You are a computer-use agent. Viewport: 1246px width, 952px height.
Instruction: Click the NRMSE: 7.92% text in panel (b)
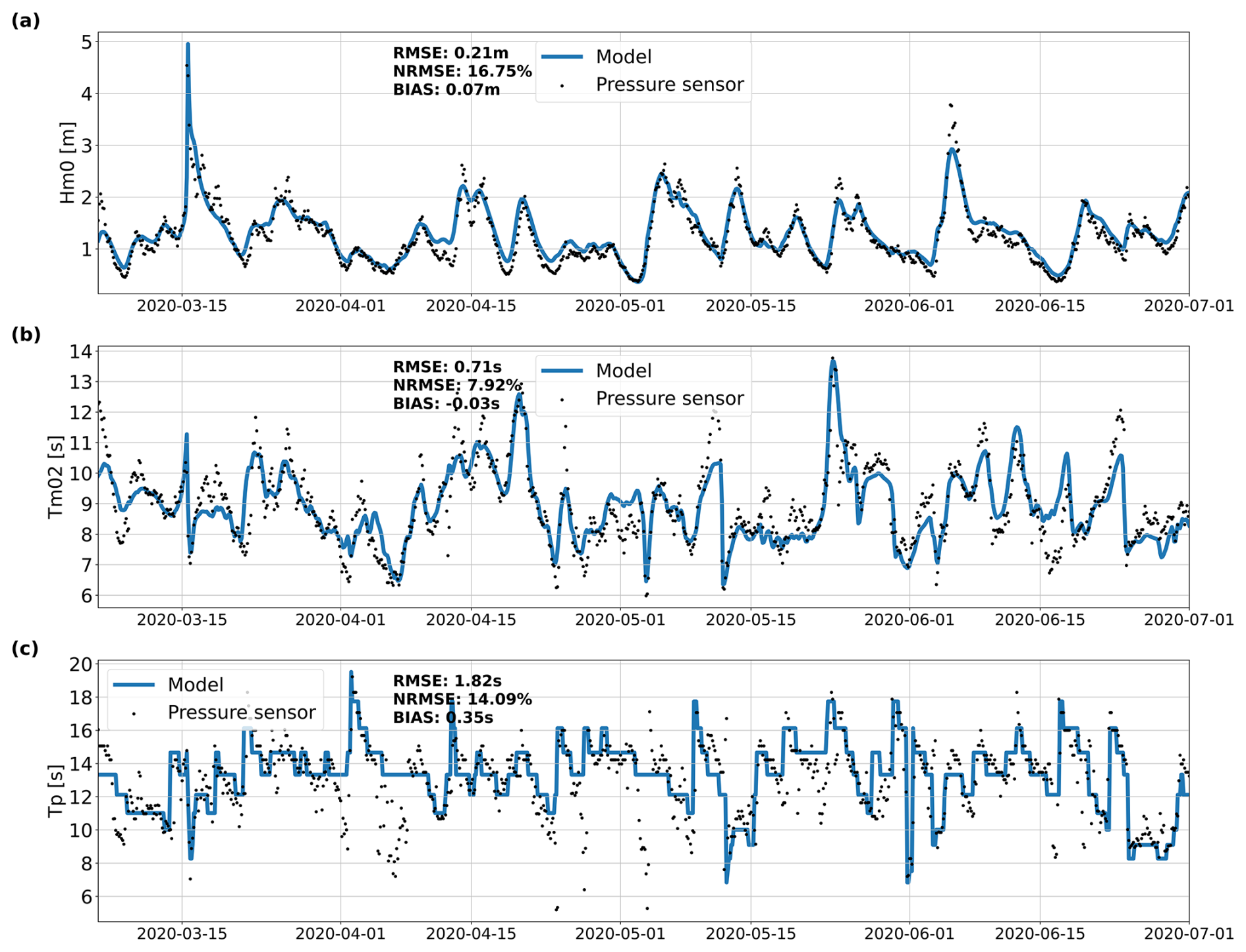click(457, 386)
